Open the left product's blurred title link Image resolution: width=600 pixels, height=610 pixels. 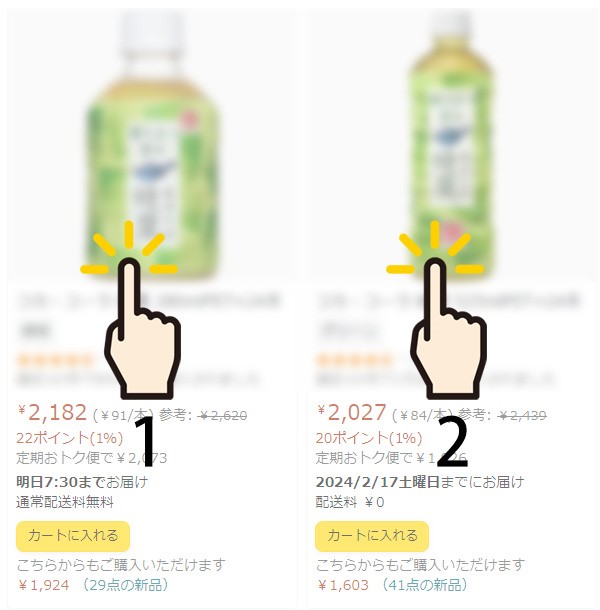(x=148, y=315)
